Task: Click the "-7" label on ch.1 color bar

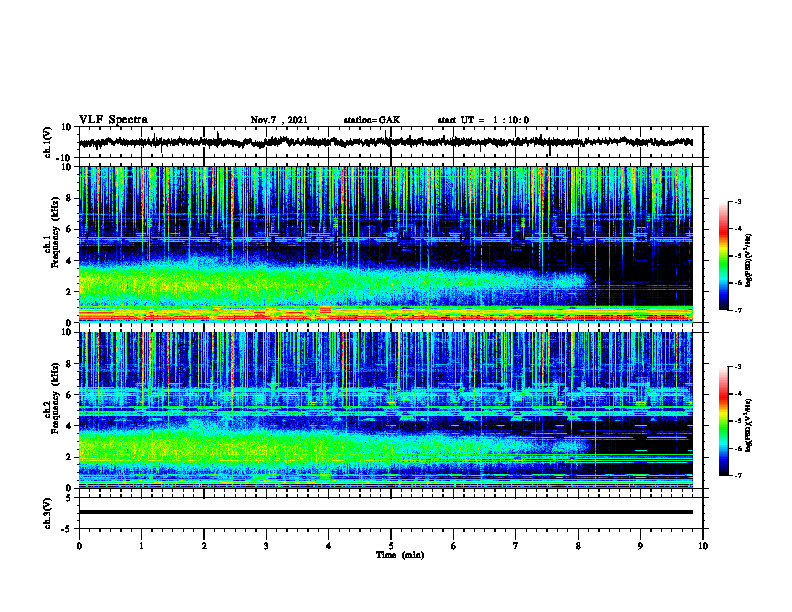Action: tap(738, 310)
